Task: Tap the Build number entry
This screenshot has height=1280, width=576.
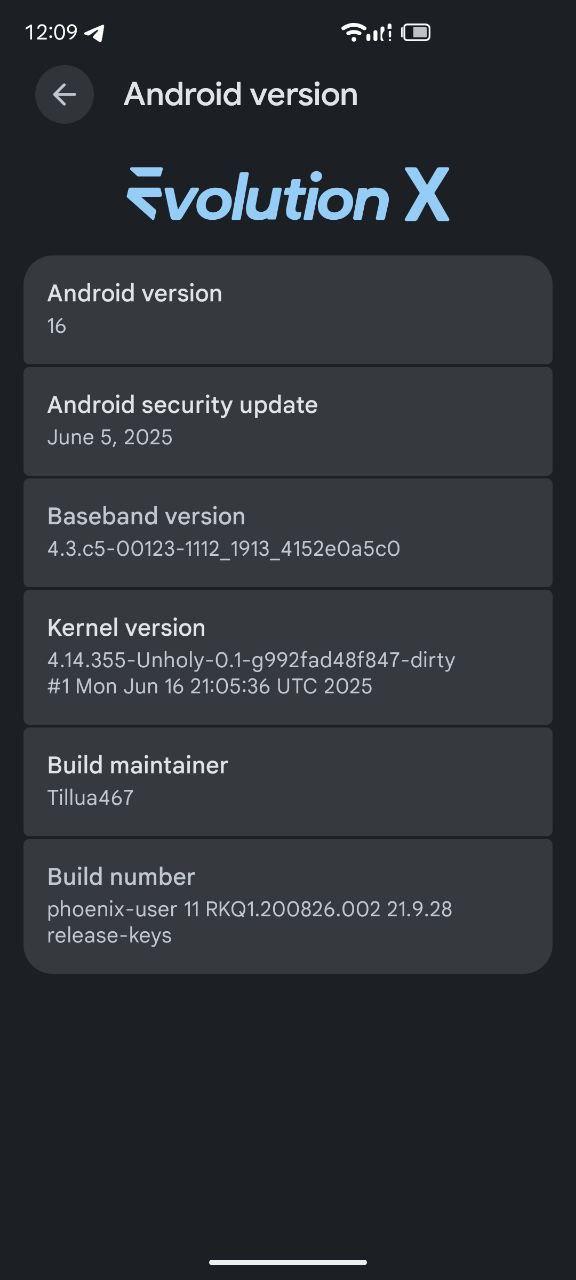Action: tap(288, 906)
